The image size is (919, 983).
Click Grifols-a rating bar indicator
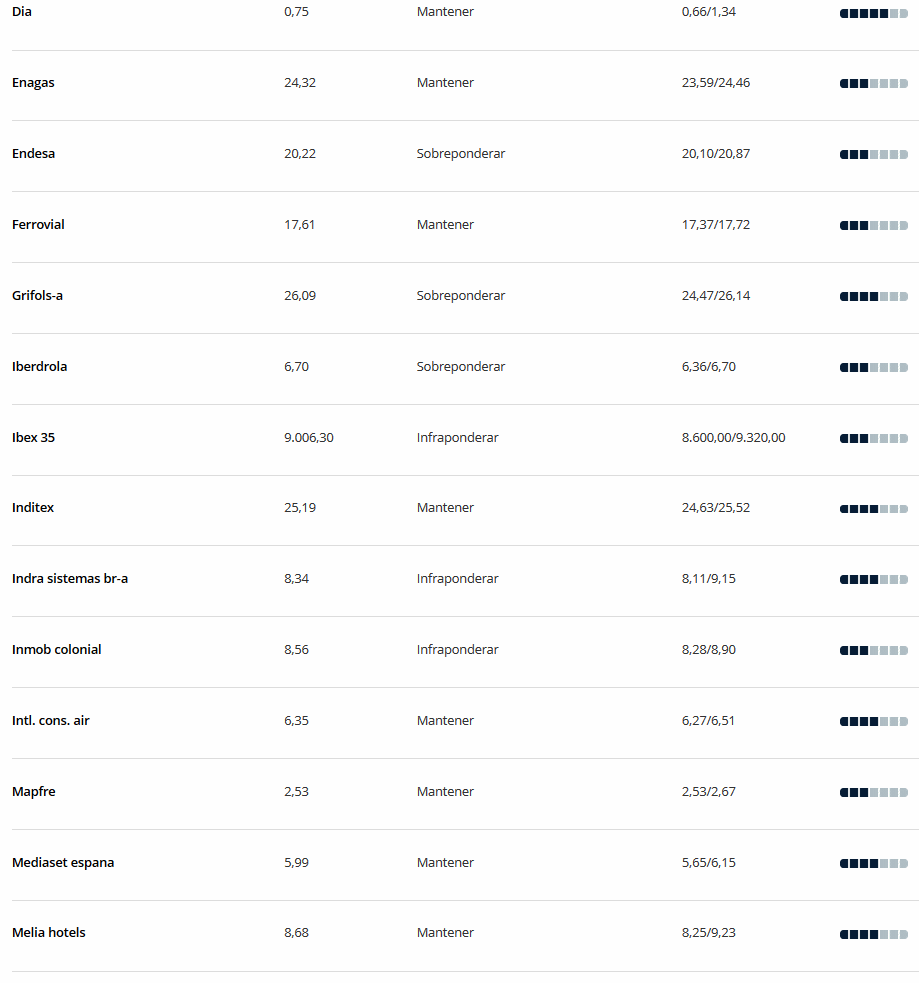874,297
